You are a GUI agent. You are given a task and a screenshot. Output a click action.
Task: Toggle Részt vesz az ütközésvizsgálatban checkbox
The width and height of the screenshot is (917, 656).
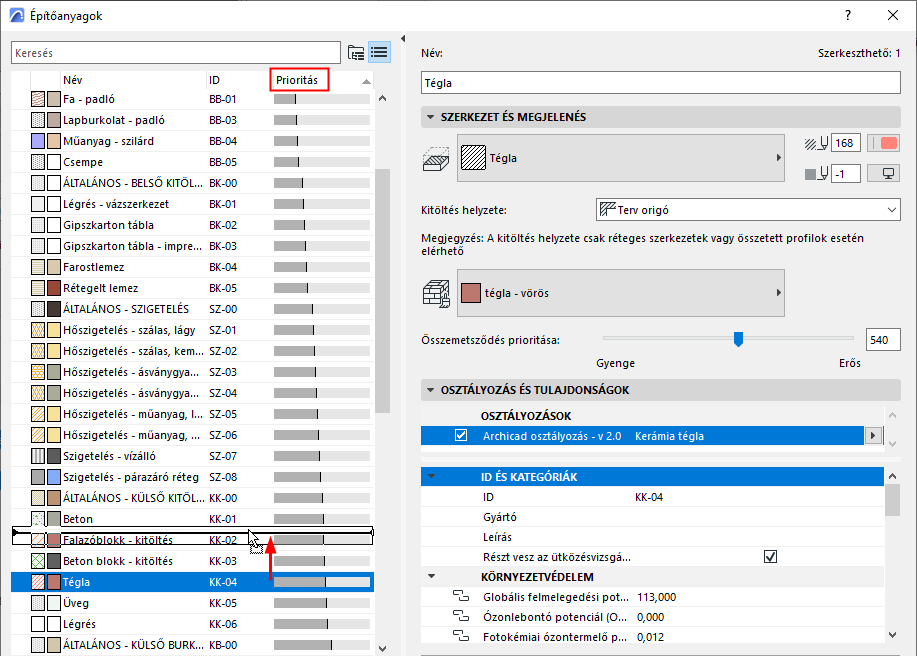(x=770, y=557)
